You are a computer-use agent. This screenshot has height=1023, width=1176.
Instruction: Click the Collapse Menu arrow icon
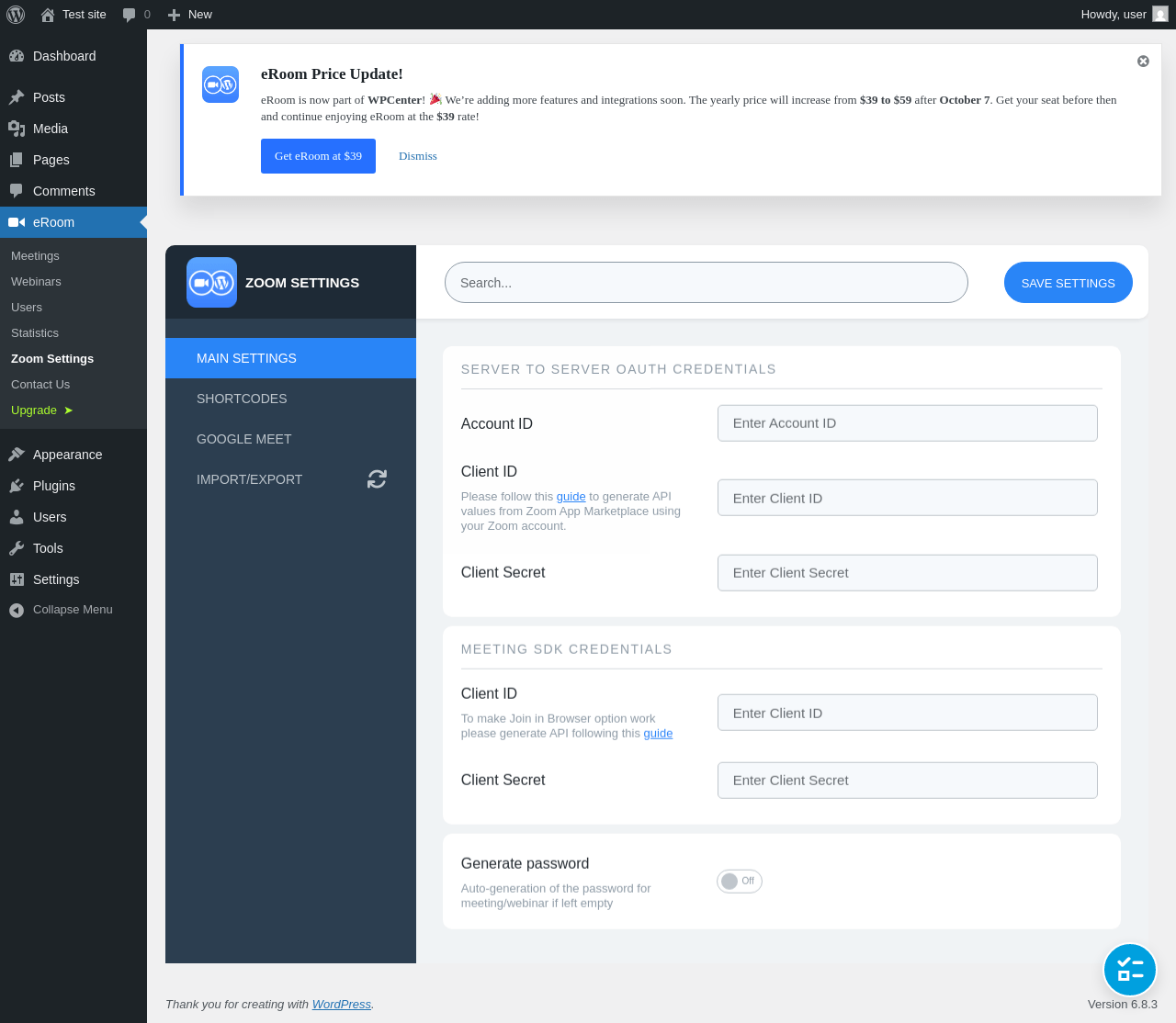pos(17,610)
